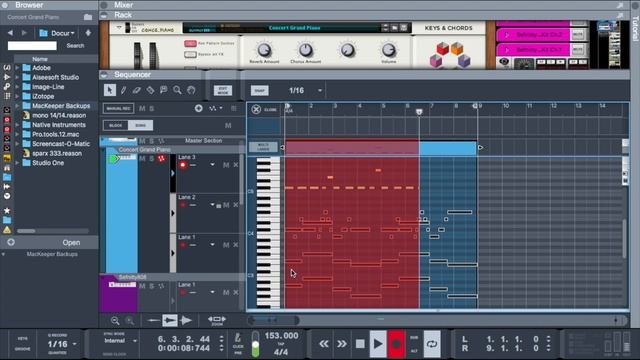640x360 pixels.
Task: Click the Tap tempo label
Action: click(281, 344)
